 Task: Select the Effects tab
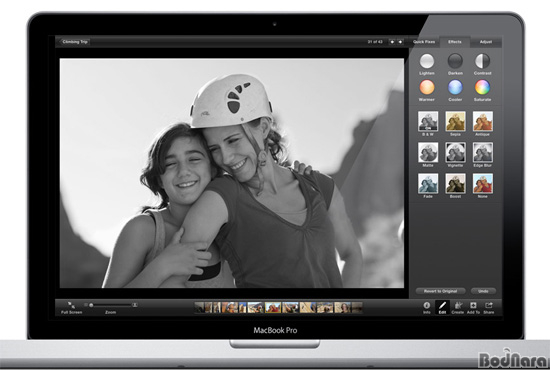(455, 42)
